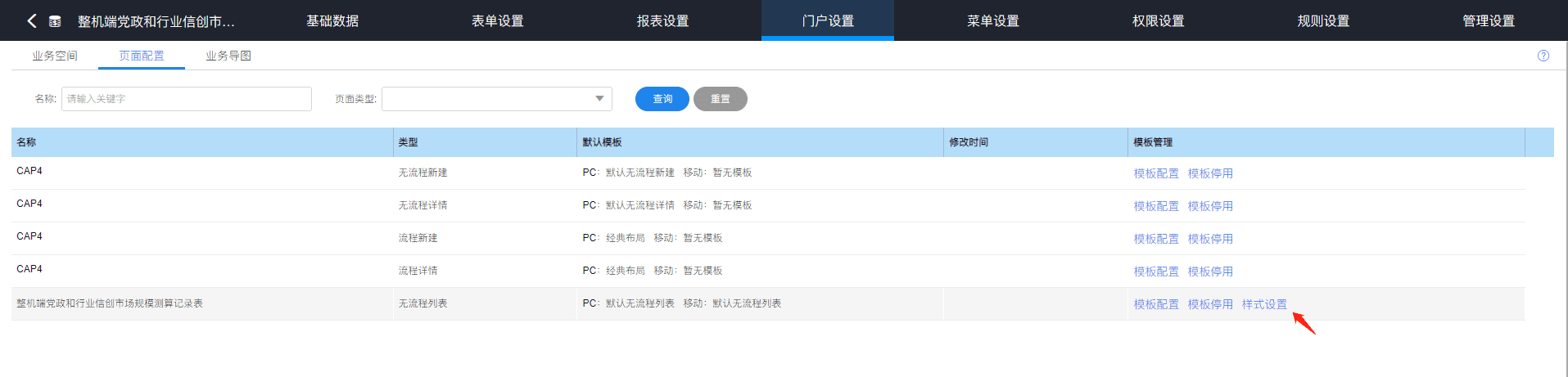
Task: Focus the 名称 keyword input field
Action: [187, 99]
